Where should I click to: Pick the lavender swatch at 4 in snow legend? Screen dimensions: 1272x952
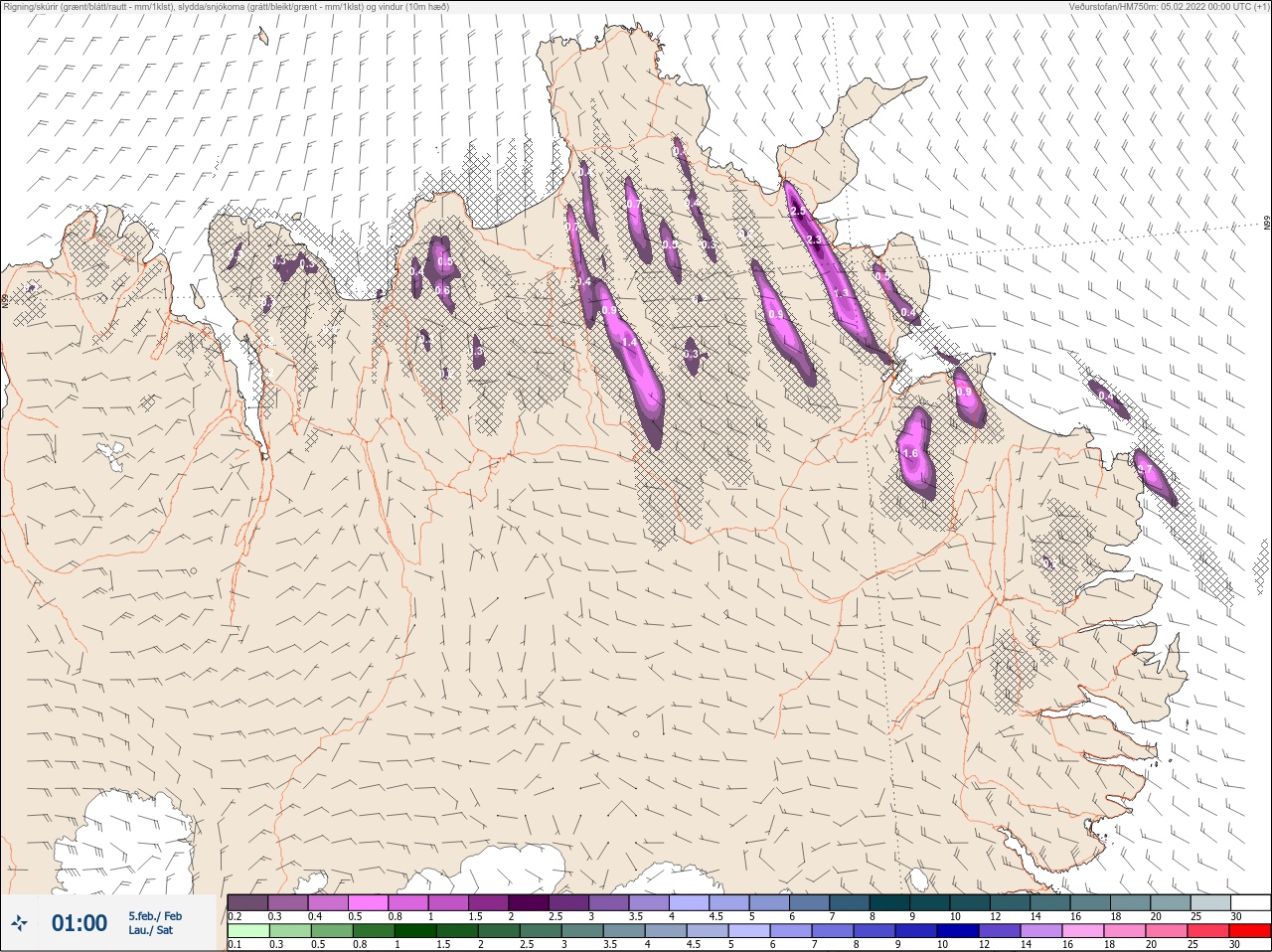[690, 902]
